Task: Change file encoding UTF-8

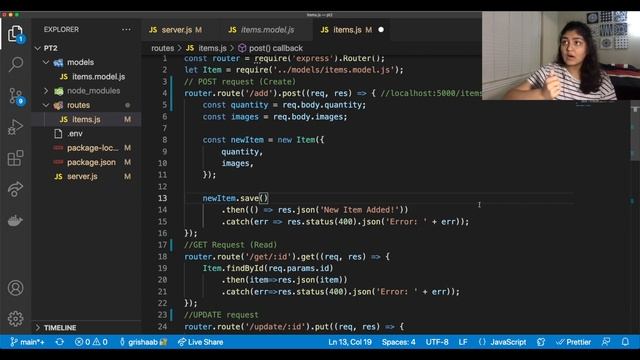Action: pos(437,342)
